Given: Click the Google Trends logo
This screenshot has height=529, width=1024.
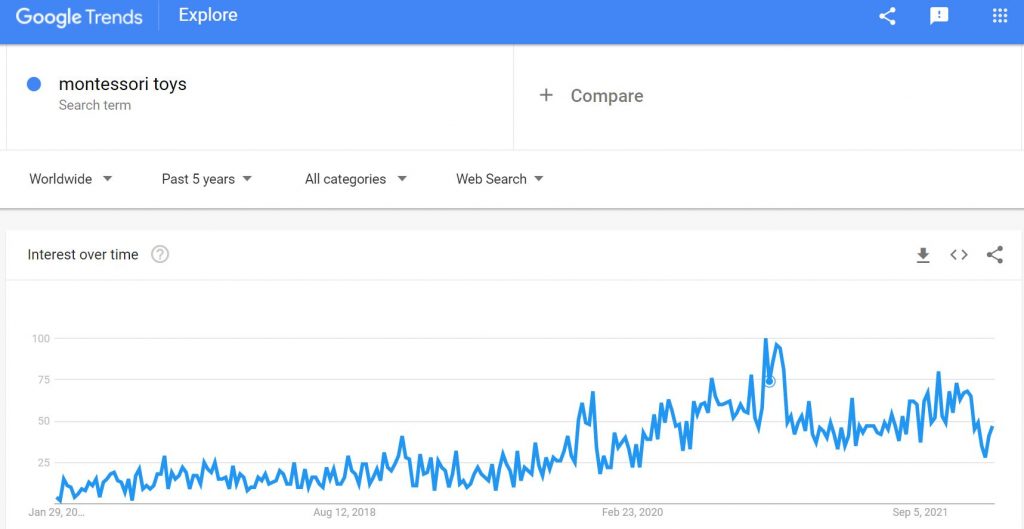Looking at the screenshot, I should [x=79, y=16].
